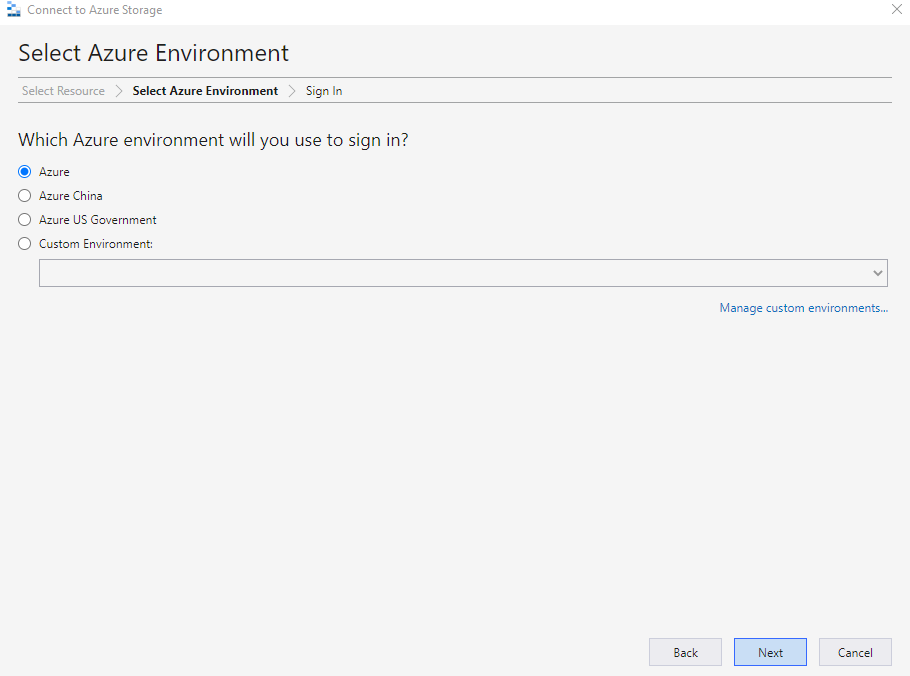Click the chevron after Select Resource
Image resolution: width=910 pixels, height=676 pixels.
coord(119,91)
